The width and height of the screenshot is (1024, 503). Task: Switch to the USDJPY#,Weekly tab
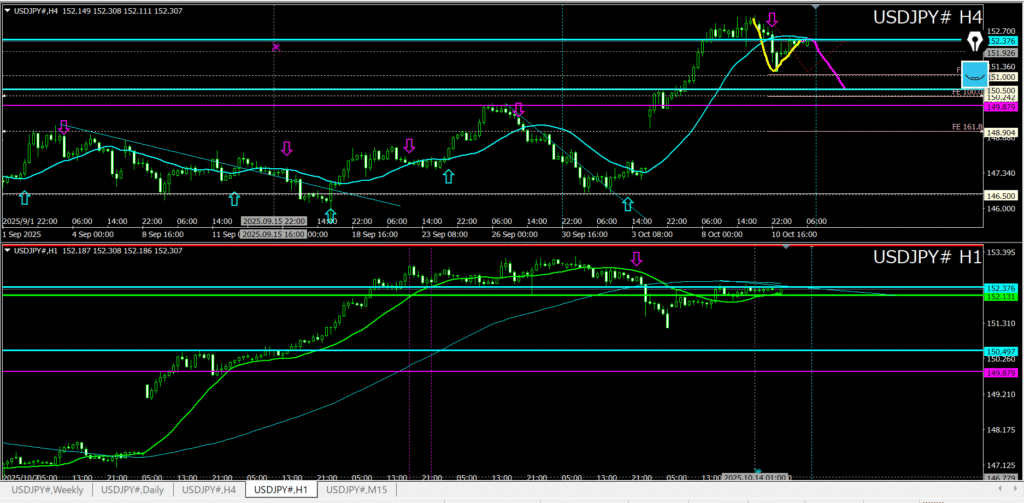pyautogui.click(x=47, y=490)
